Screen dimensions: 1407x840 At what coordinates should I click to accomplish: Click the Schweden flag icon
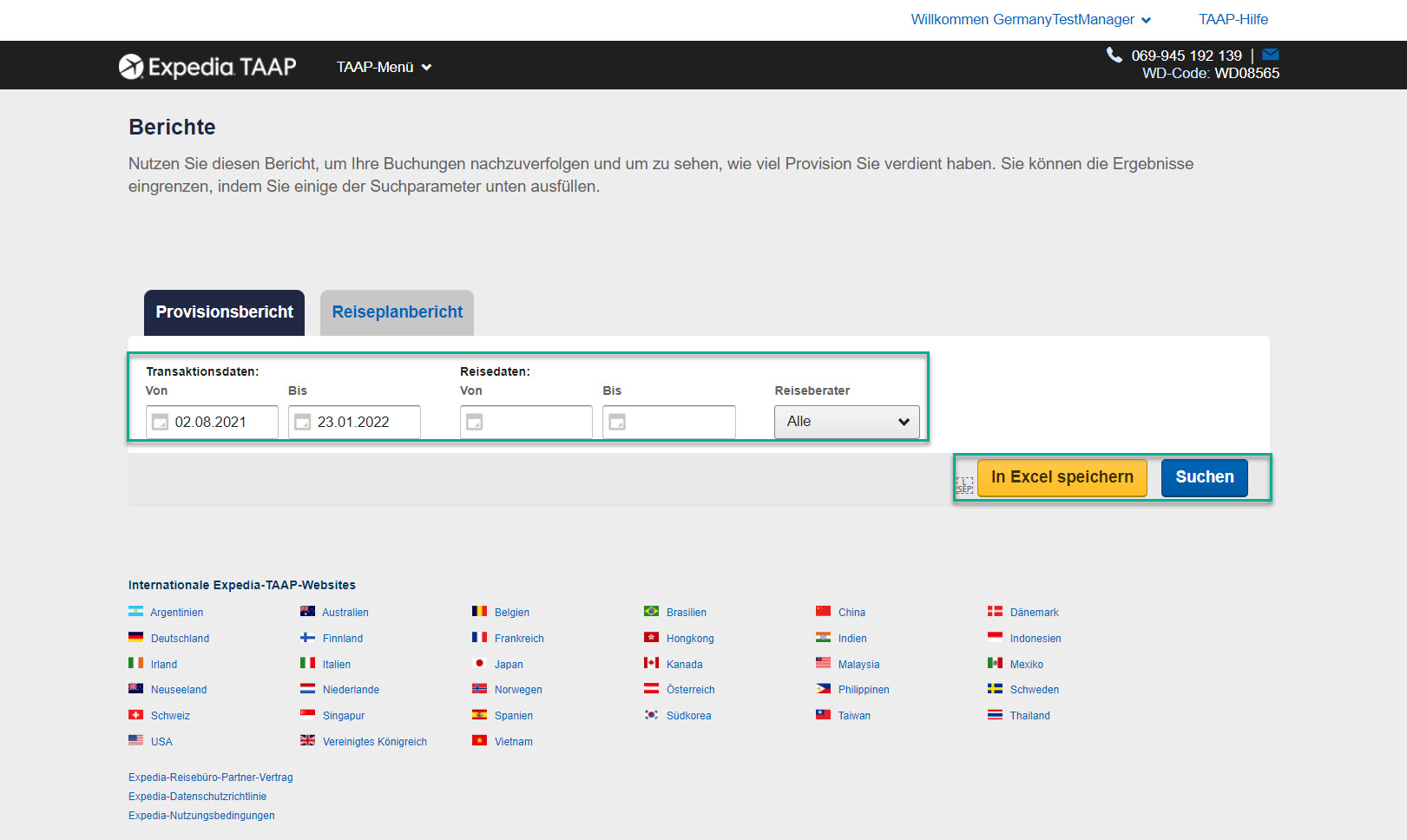[x=995, y=689]
